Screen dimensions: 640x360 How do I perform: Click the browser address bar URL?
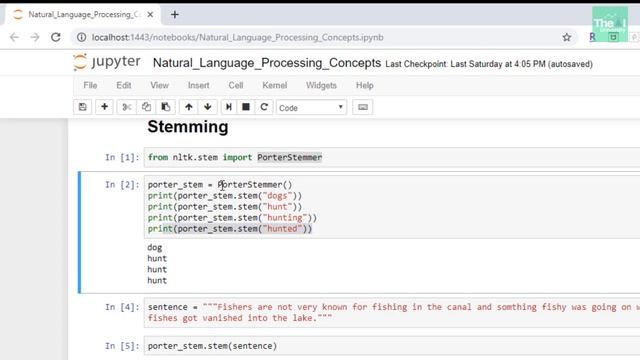coord(238,38)
